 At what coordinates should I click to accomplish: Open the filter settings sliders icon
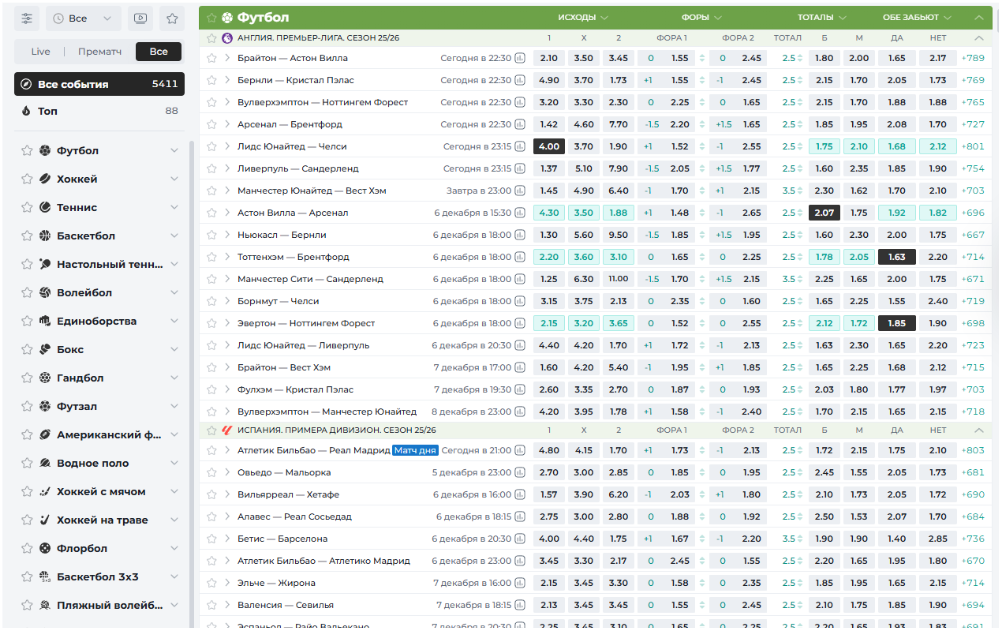[27, 18]
